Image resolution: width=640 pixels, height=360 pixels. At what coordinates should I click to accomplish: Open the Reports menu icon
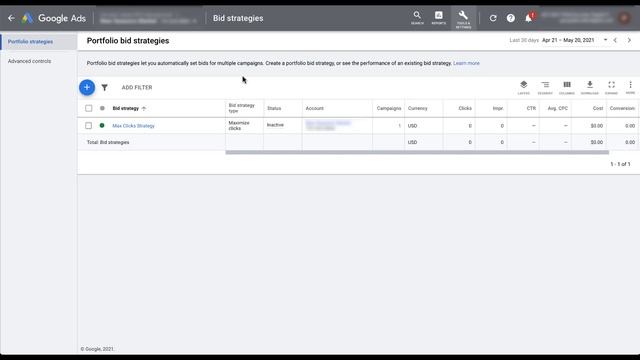click(439, 18)
